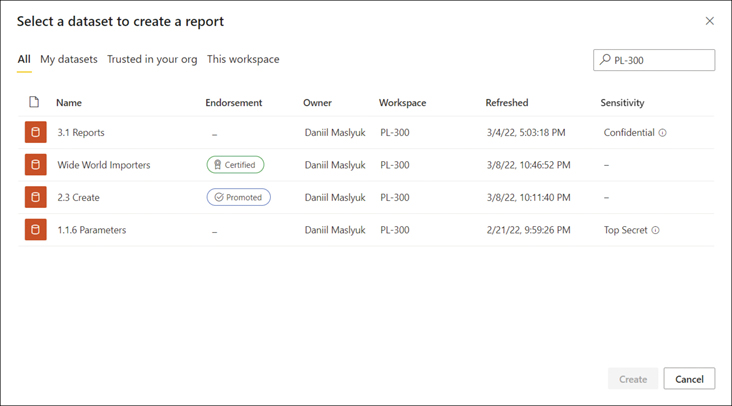Switch to the My datasets tab
Image resolution: width=732 pixels, height=406 pixels.
[x=69, y=59]
